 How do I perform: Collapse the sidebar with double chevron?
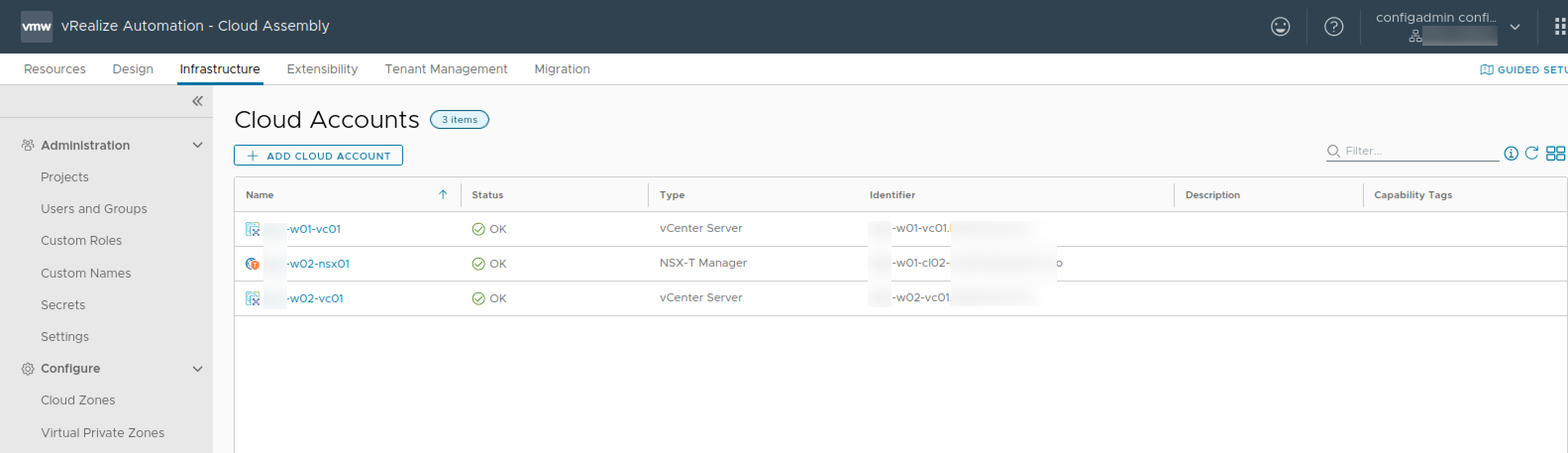coord(197,101)
